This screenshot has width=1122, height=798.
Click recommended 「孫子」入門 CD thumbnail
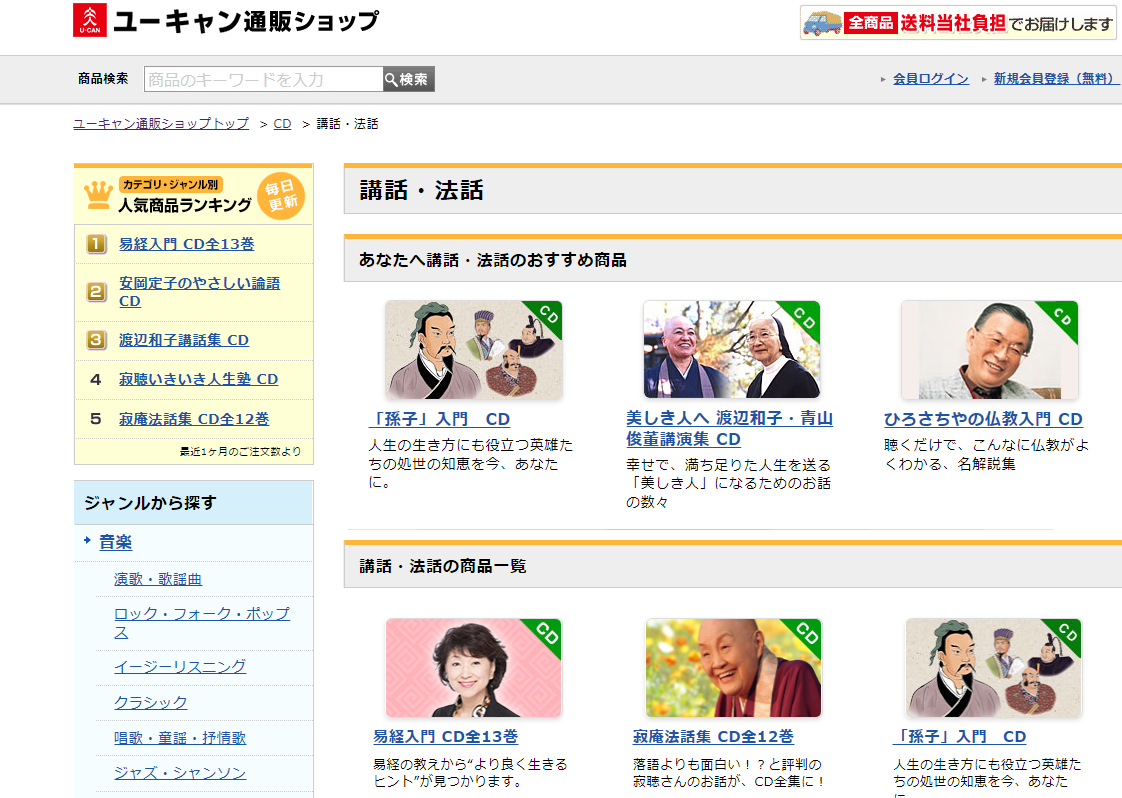[x=474, y=349]
